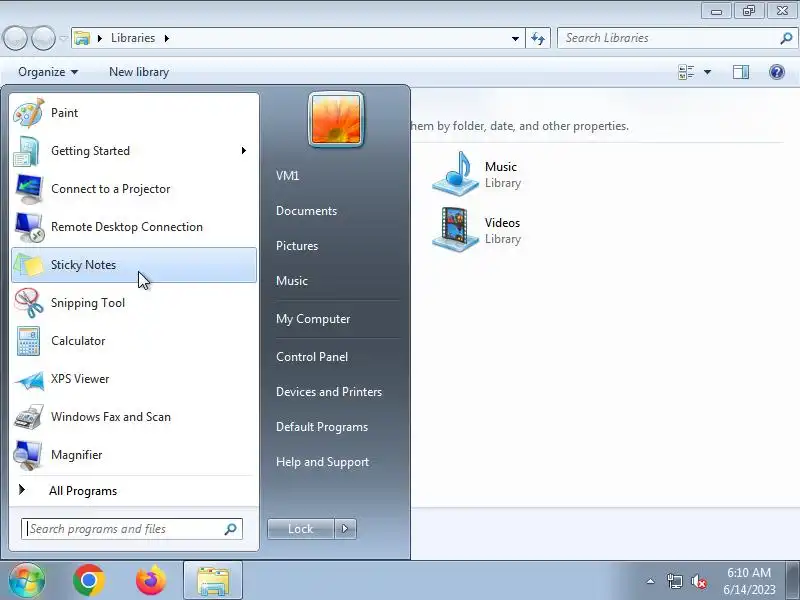Image resolution: width=800 pixels, height=600 pixels.
Task: Click the Show desktop strip
Action: [x=793, y=580]
